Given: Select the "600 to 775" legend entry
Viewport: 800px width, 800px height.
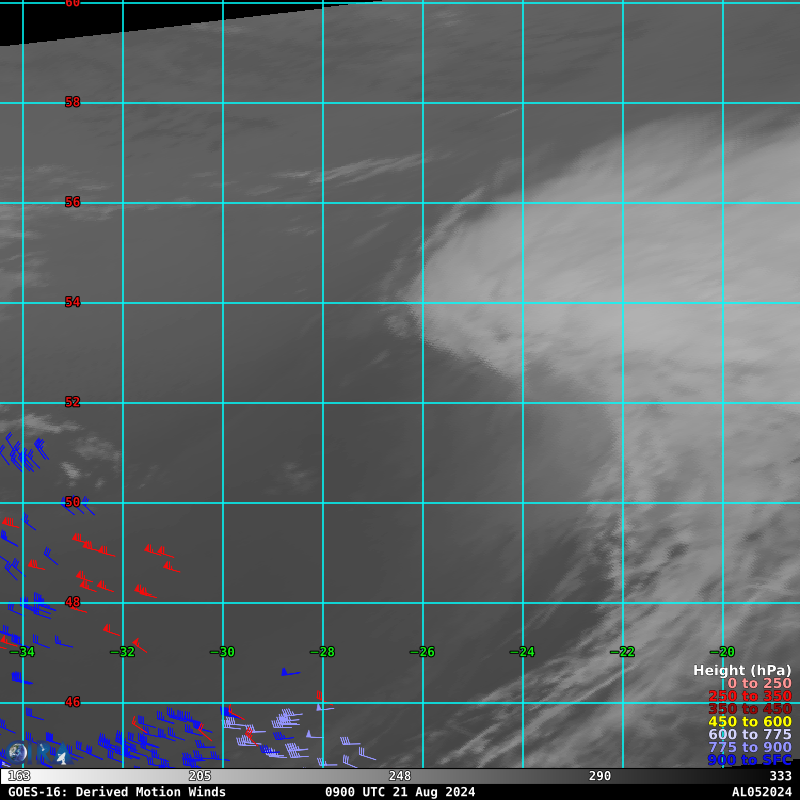Looking at the screenshot, I should click(750, 734).
